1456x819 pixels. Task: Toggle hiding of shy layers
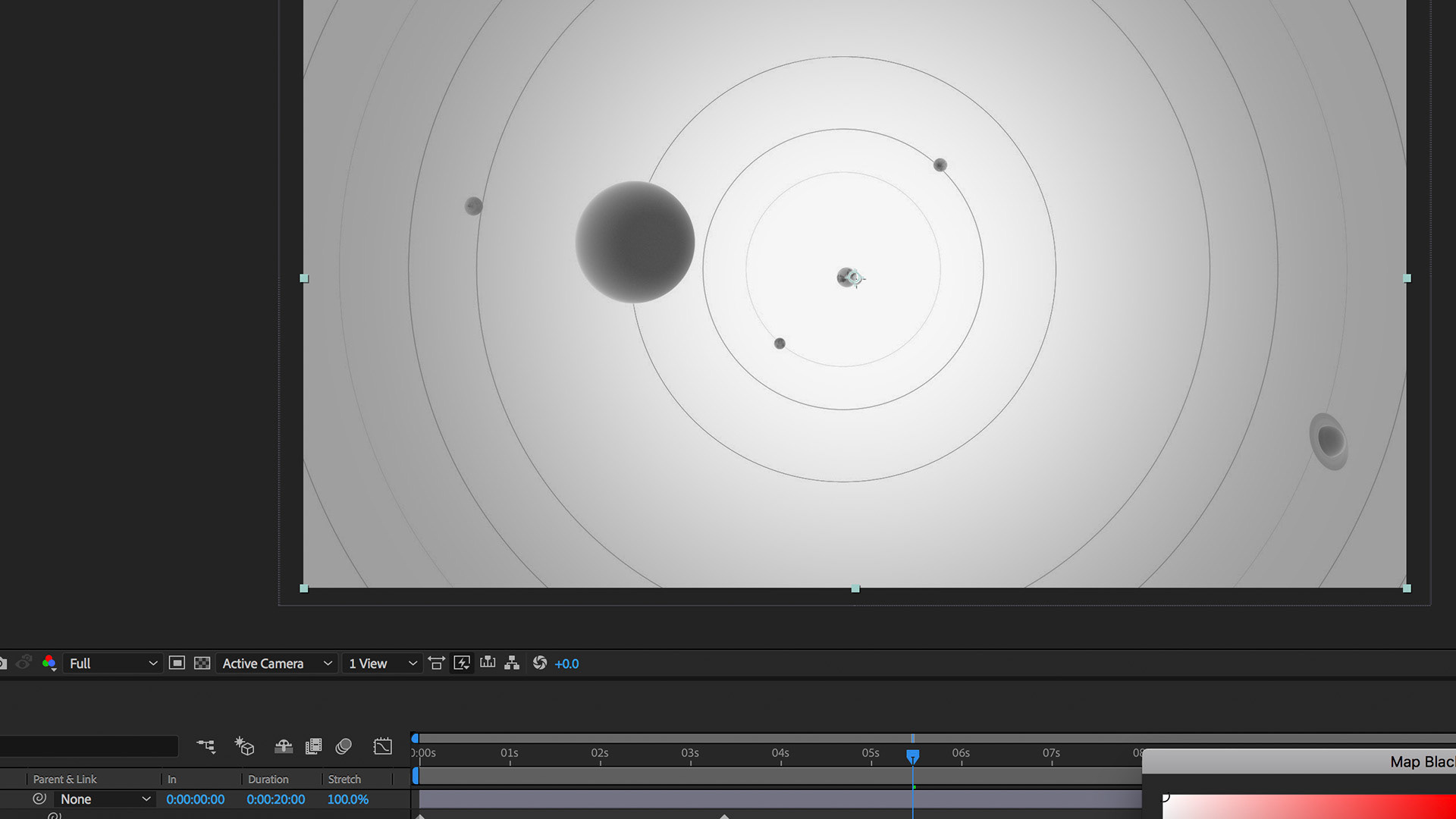284,746
